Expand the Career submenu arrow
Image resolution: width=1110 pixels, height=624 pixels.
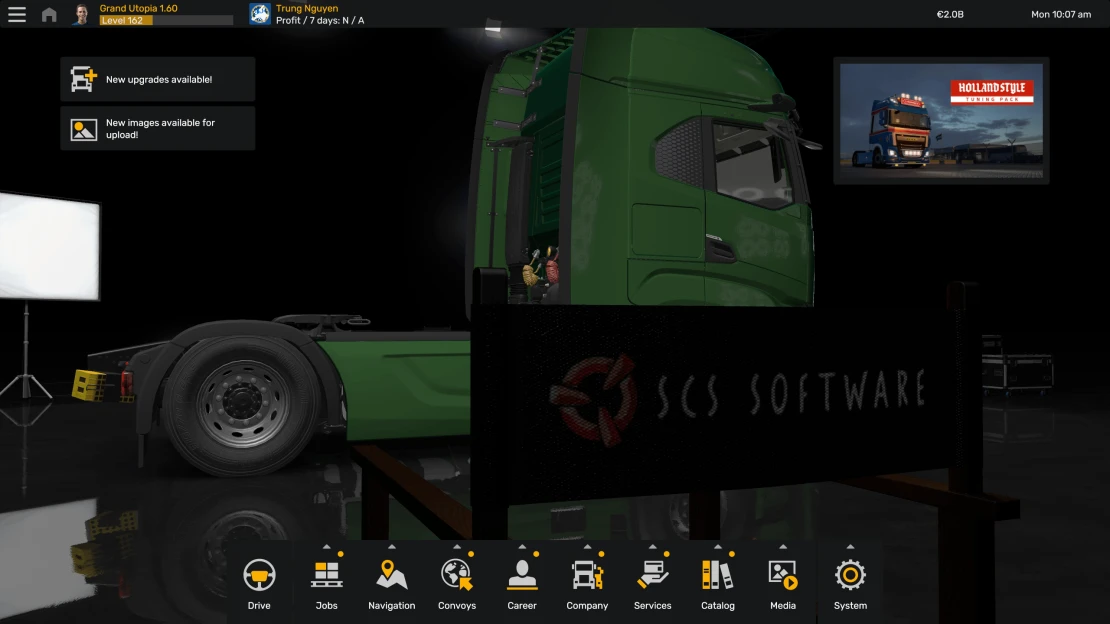pyautogui.click(x=522, y=547)
